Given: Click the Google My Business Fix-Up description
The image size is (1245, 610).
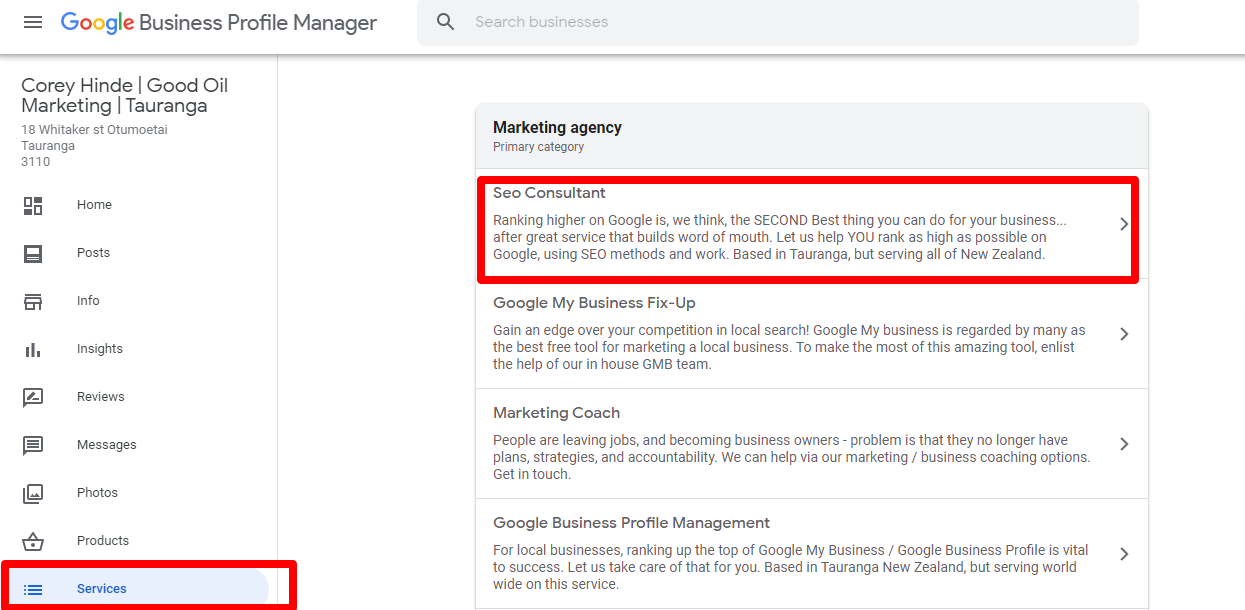Looking at the screenshot, I should click(x=789, y=347).
